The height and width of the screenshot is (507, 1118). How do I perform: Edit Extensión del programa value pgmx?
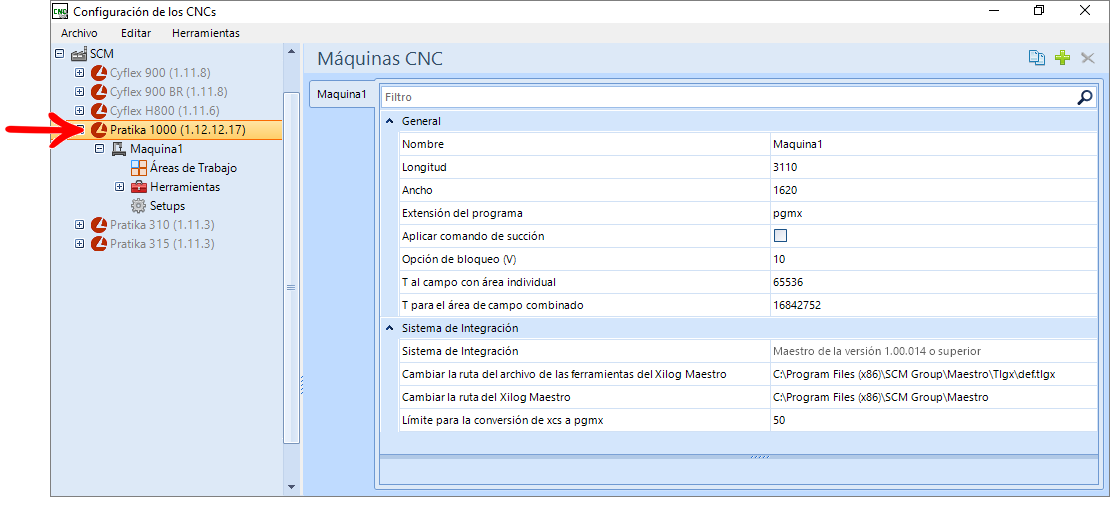click(x=934, y=212)
